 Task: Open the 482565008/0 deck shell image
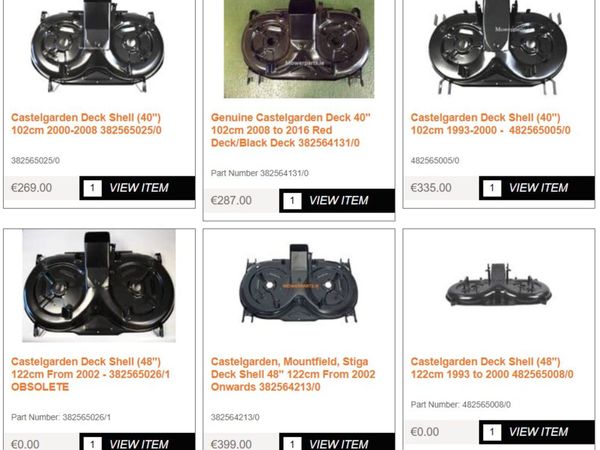point(499,285)
